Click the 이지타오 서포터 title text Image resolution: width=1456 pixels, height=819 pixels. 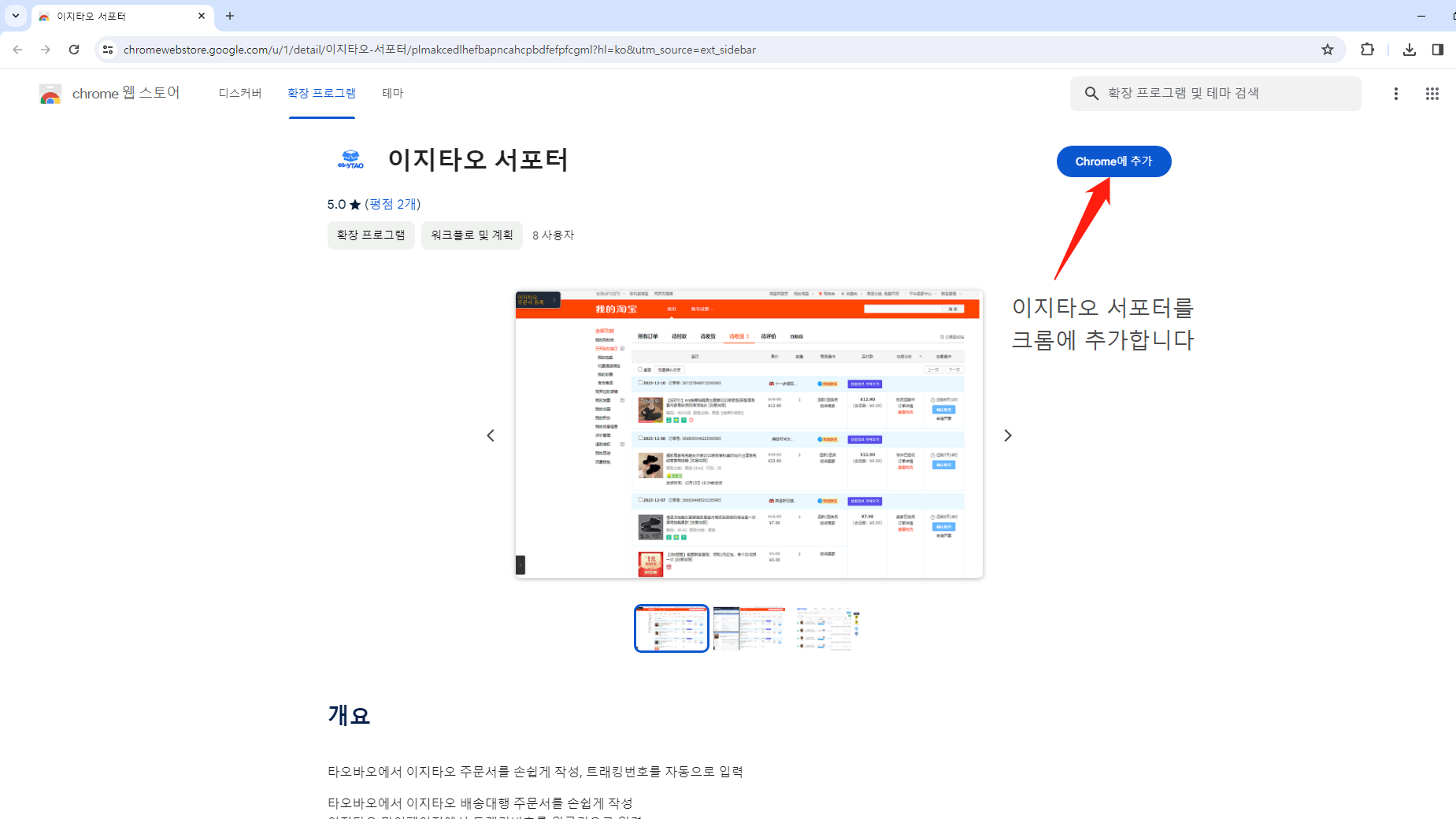click(x=478, y=160)
